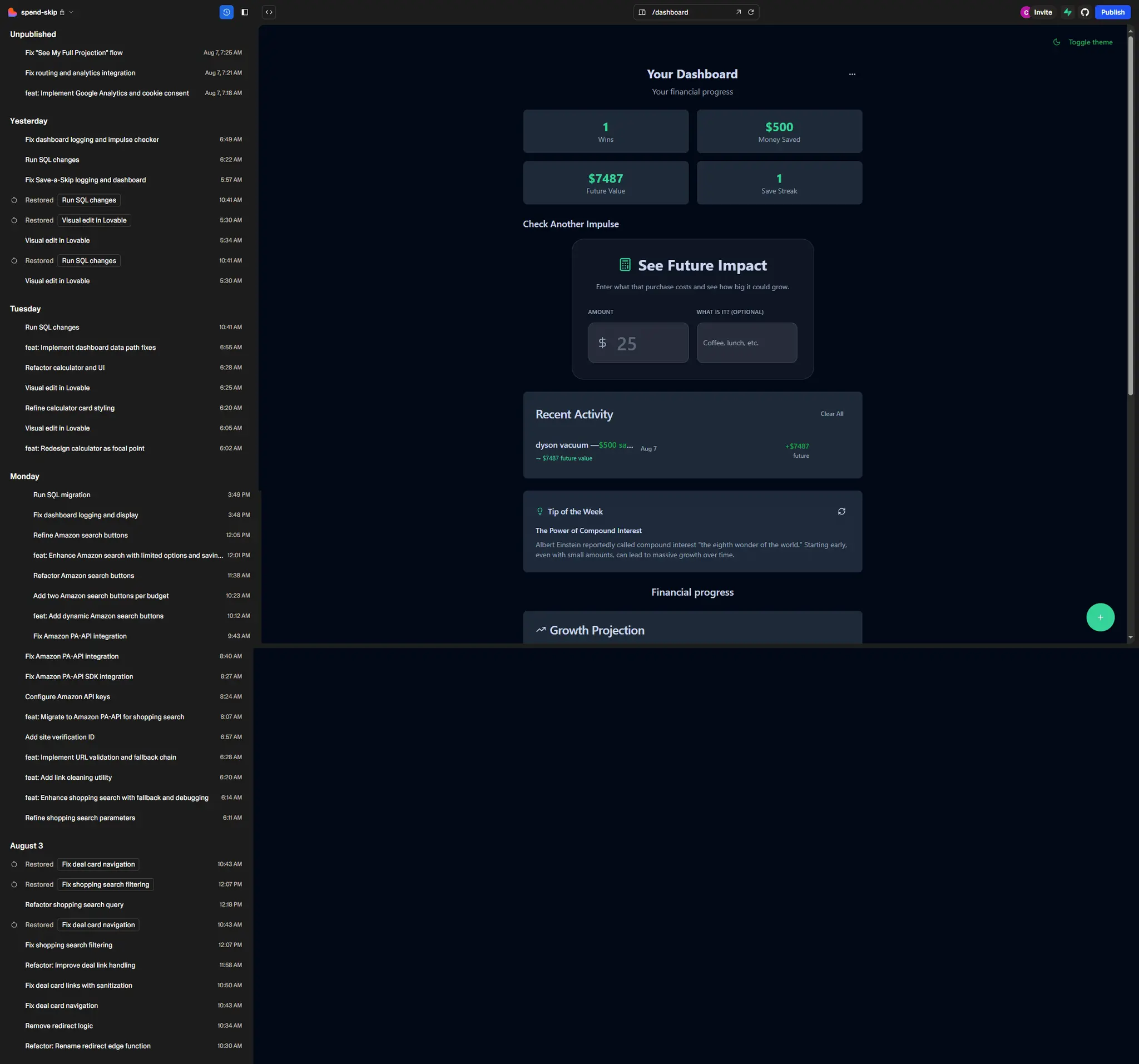Open the code view brackets icon

(x=269, y=12)
